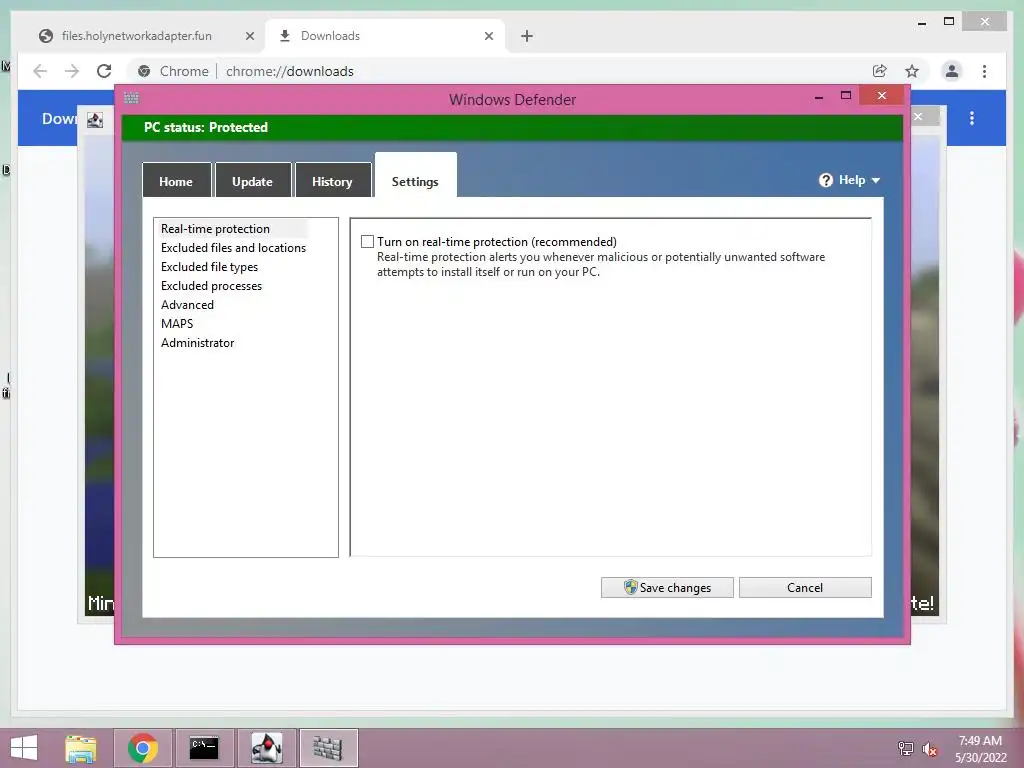Open the Chrome three-dot menu
1024x768 pixels.
984,71
